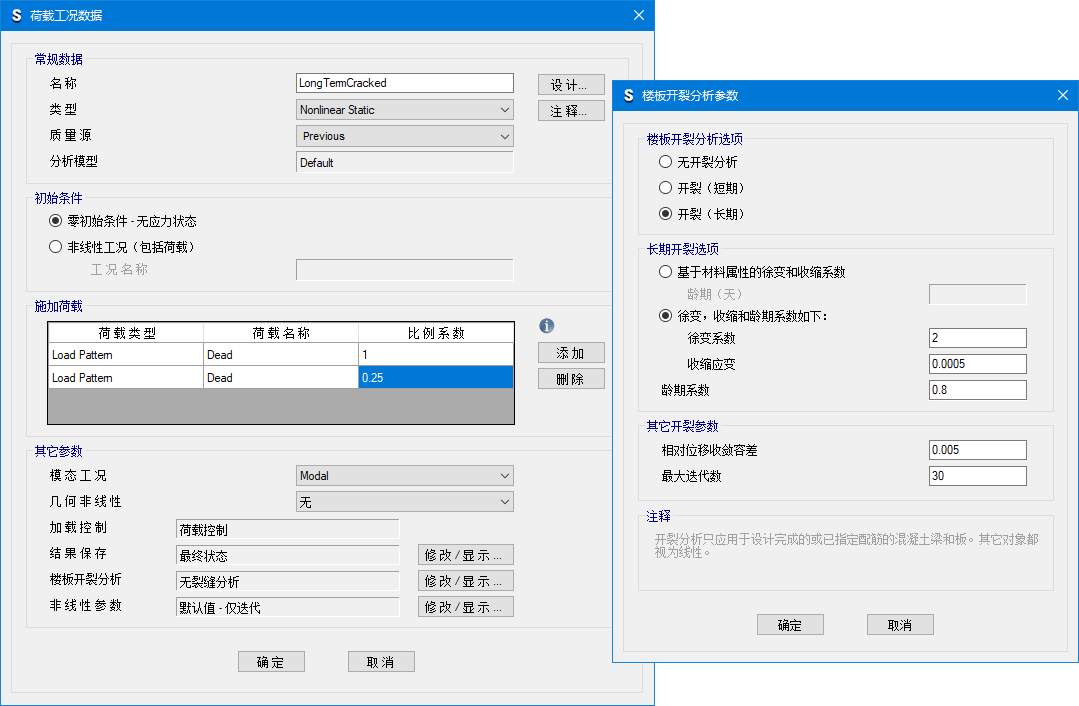1079x706 pixels.
Task: Select 零初始条件 - 无应力状态 option
Action: click(x=56, y=221)
